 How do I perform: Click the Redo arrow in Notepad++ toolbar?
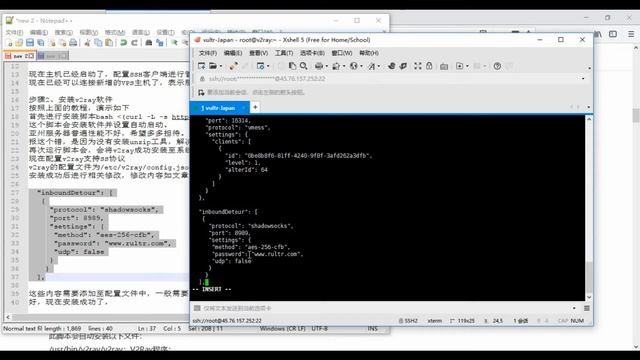pyautogui.click(x=134, y=42)
